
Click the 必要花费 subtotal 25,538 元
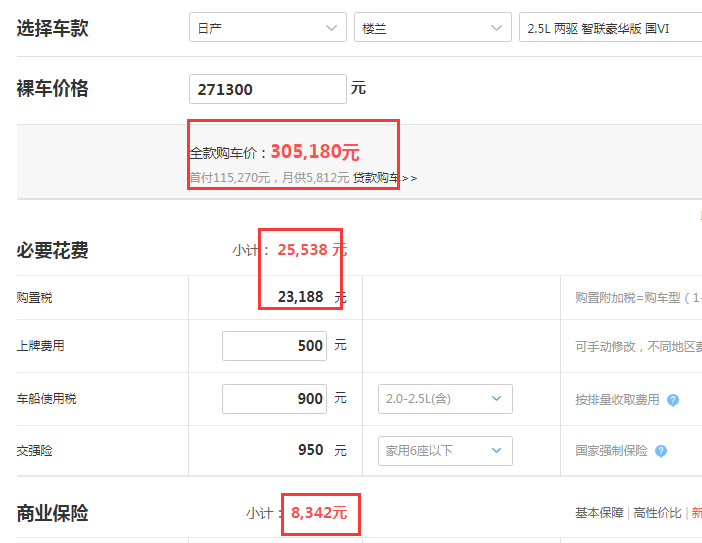312,250
